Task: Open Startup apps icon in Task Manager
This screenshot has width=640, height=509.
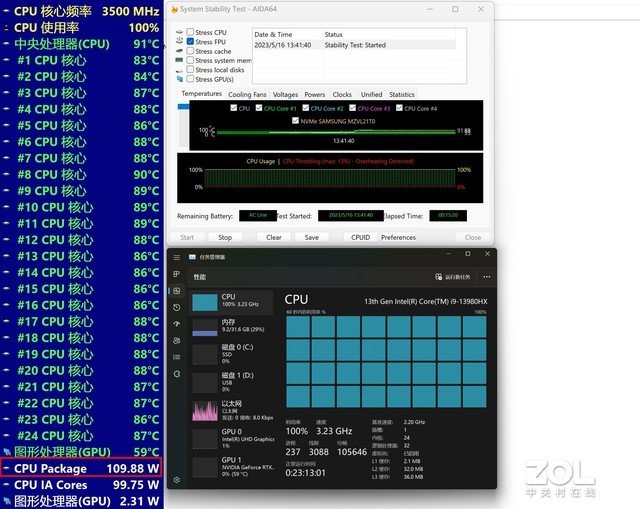Action: pos(177,324)
